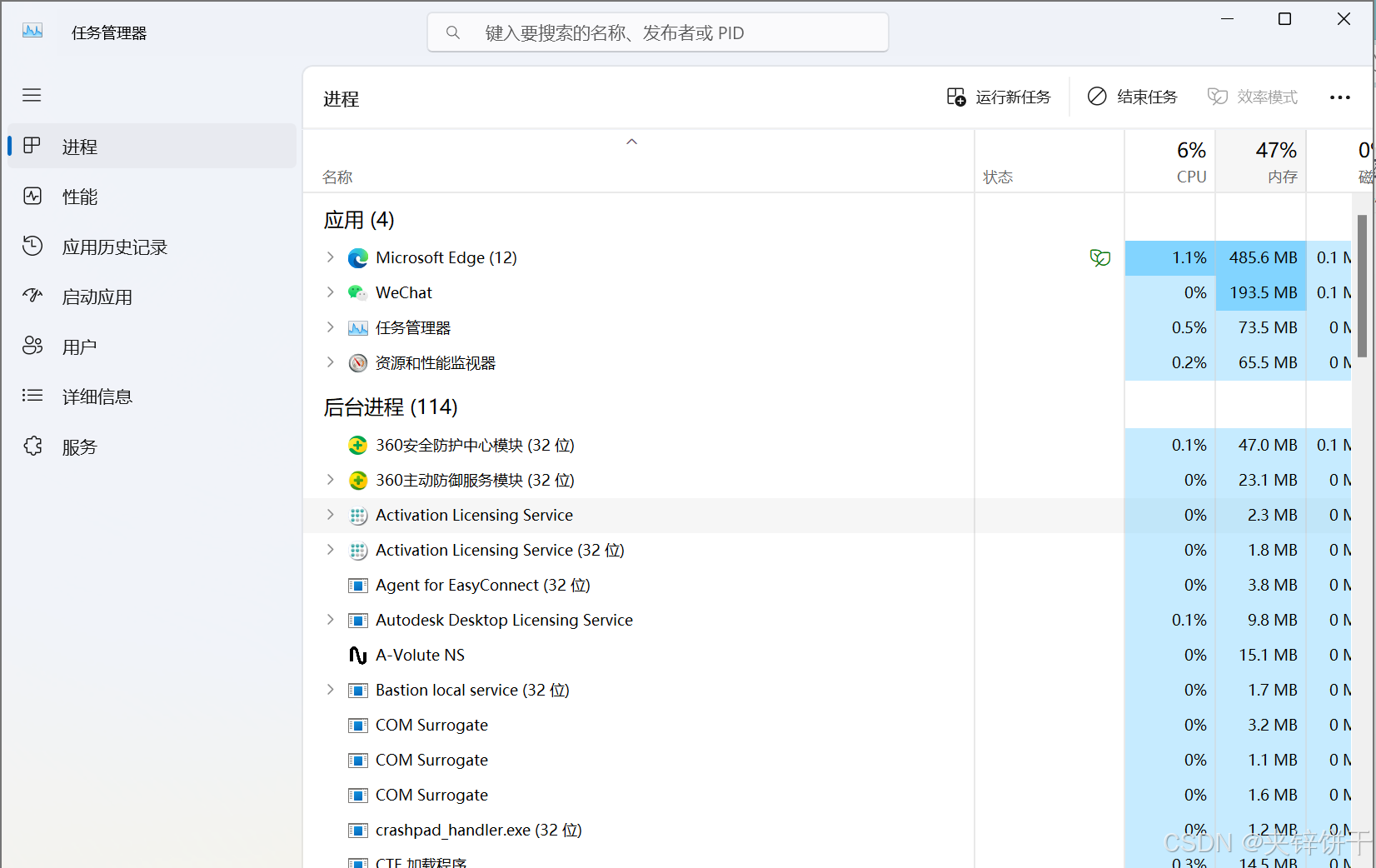Click the search magnifier icon

(453, 32)
